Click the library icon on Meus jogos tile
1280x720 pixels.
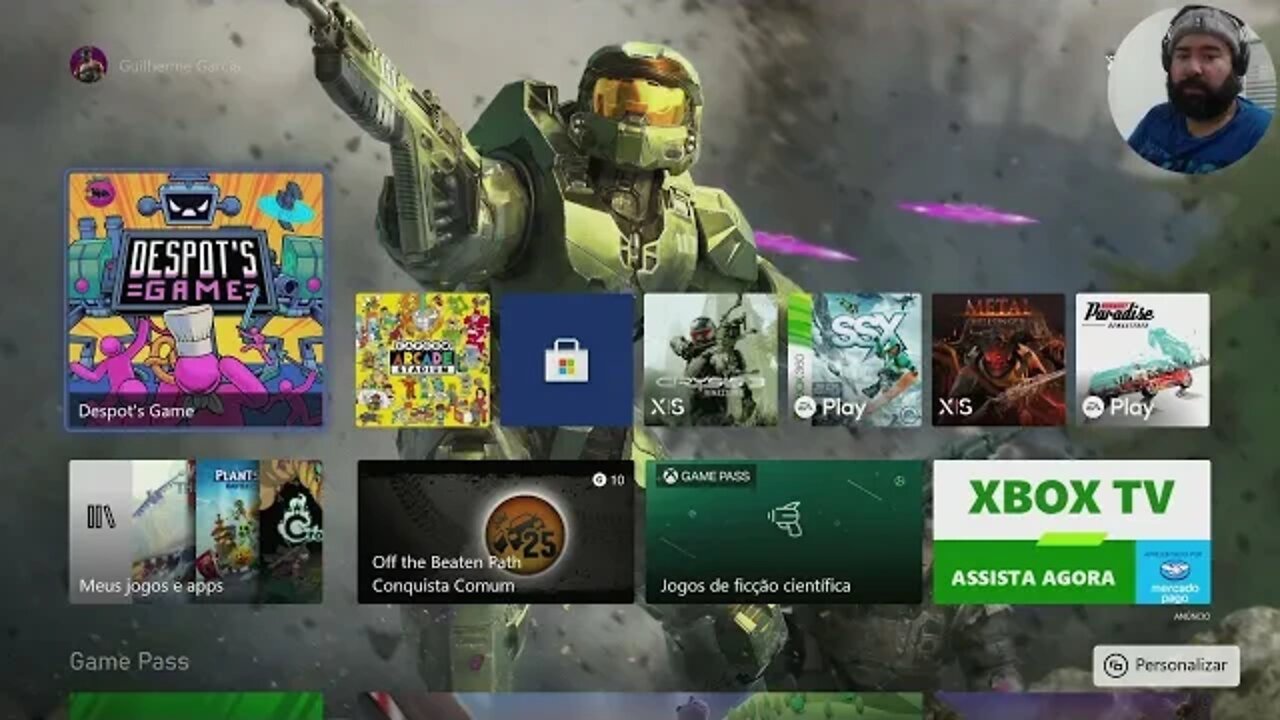click(x=100, y=517)
